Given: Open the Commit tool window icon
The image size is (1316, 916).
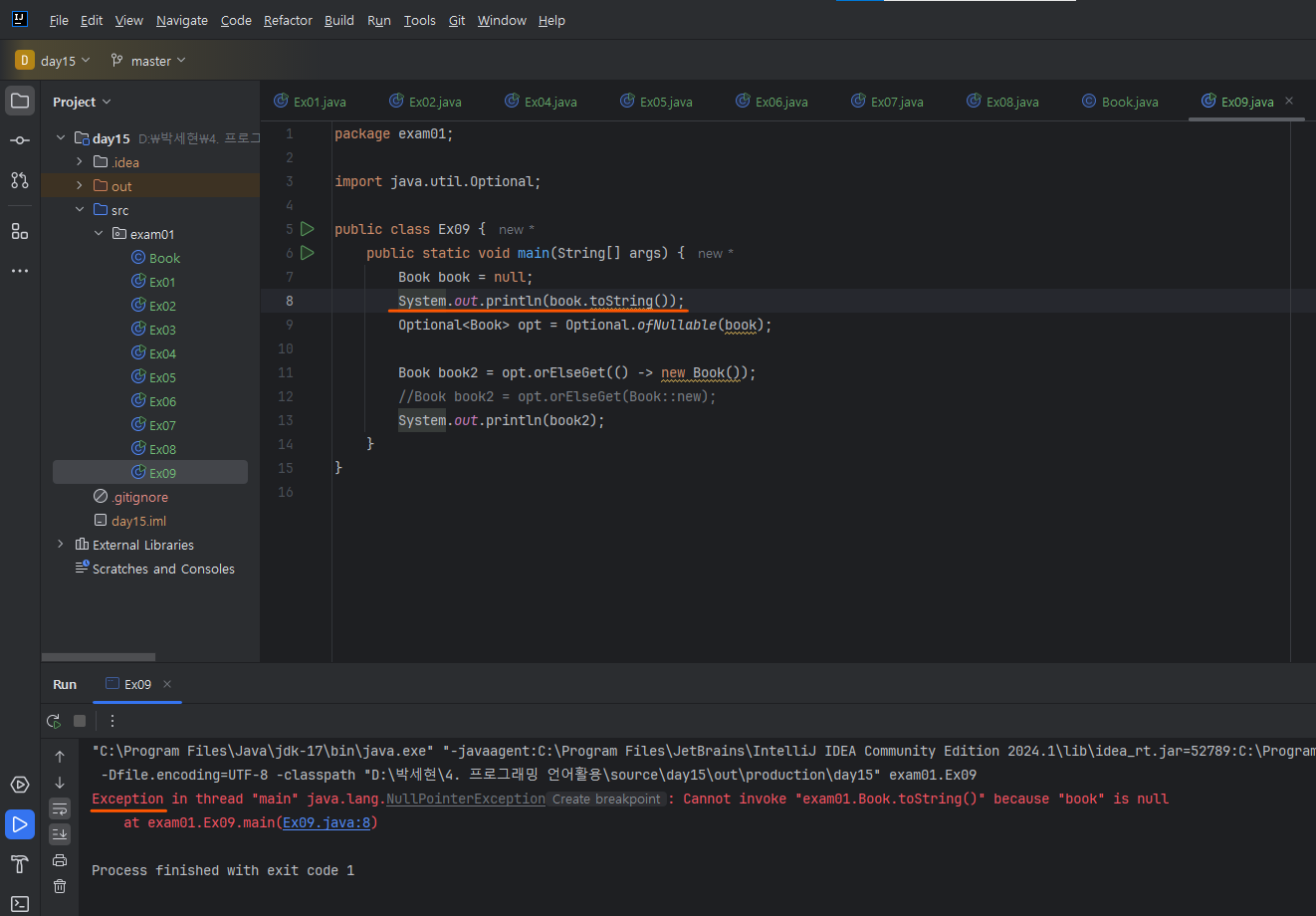Looking at the screenshot, I should tap(20, 140).
